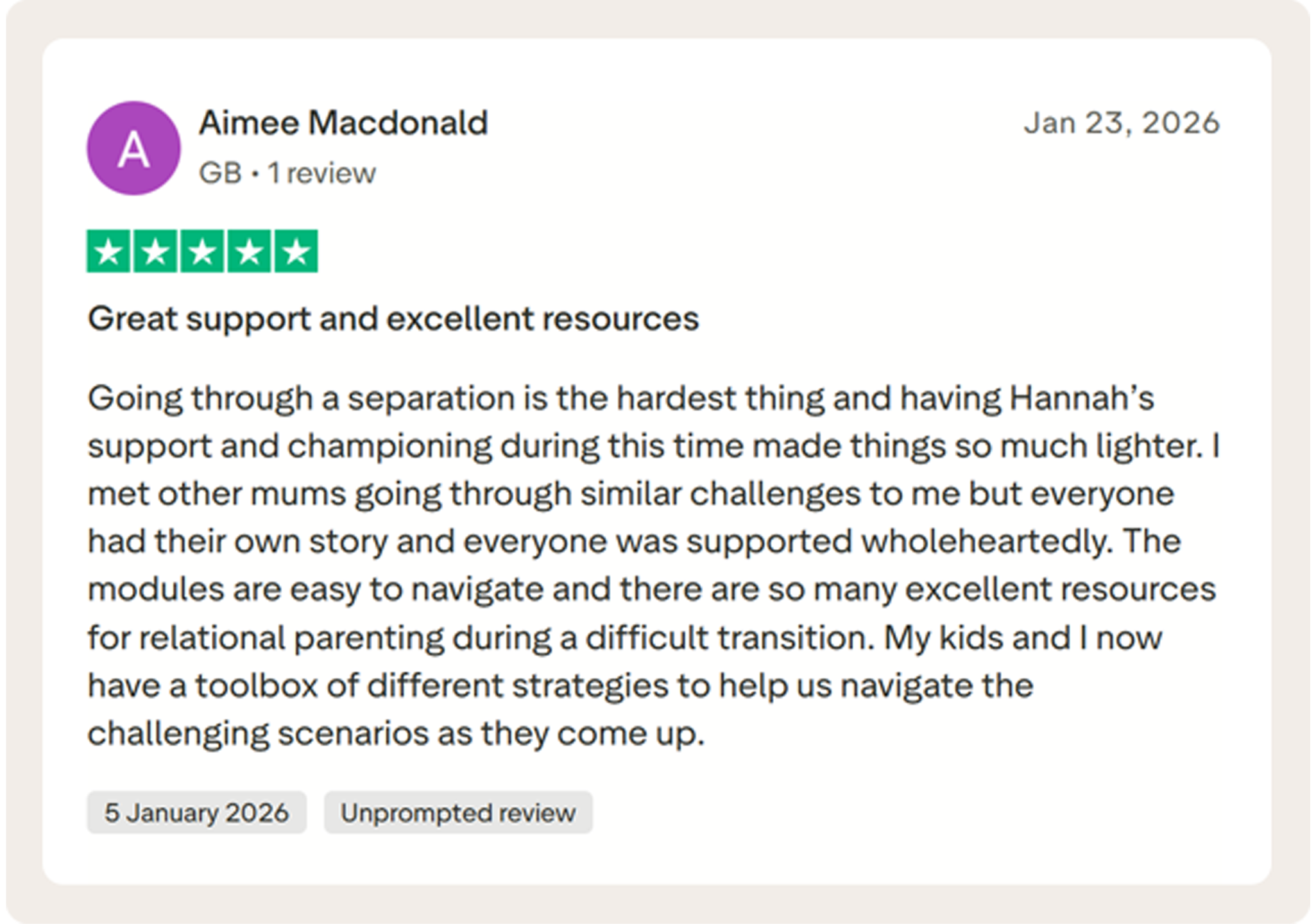Click the Unprompted review badge
Viewport: 1316px width, 924px height.
pos(458,812)
